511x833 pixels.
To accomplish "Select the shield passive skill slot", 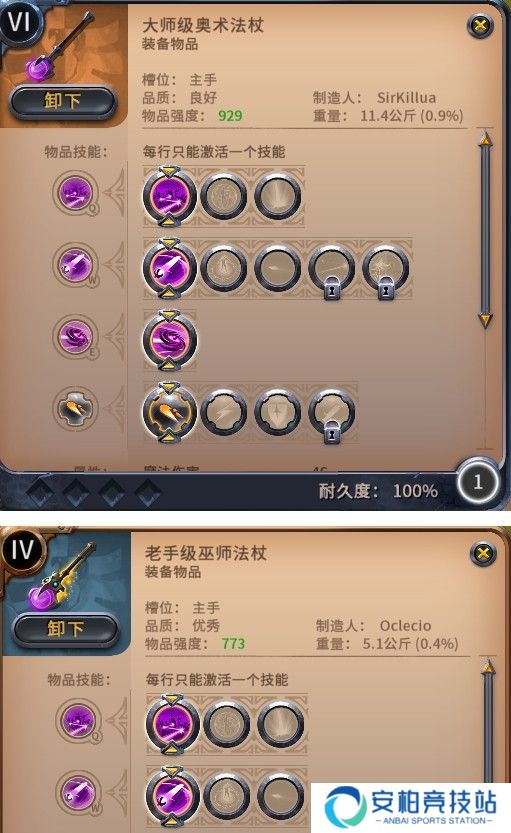I will coord(278,412).
